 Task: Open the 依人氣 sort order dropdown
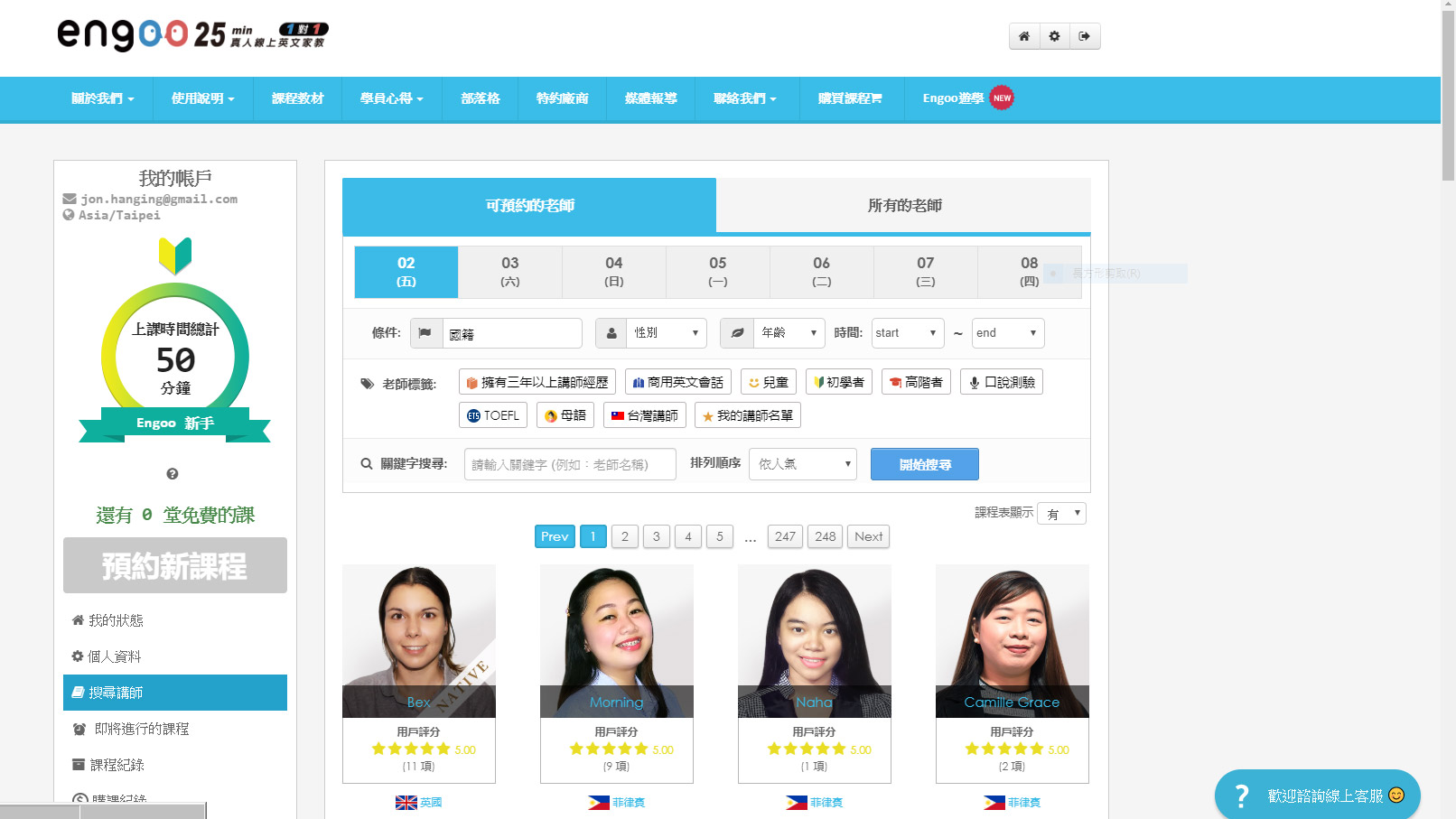[803, 464]
